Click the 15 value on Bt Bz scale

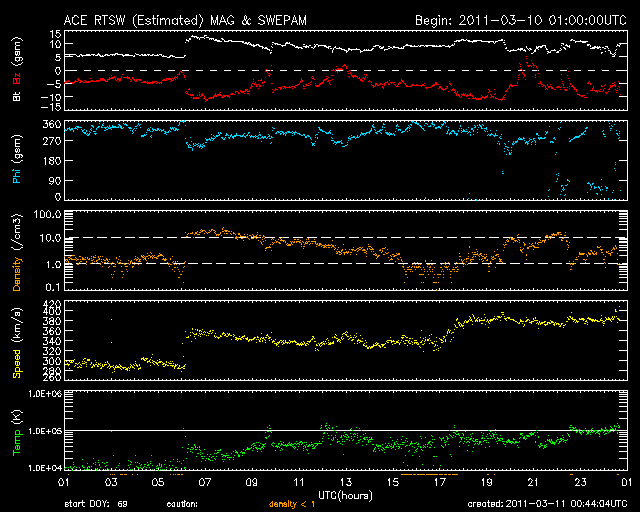tap(56, 34)
